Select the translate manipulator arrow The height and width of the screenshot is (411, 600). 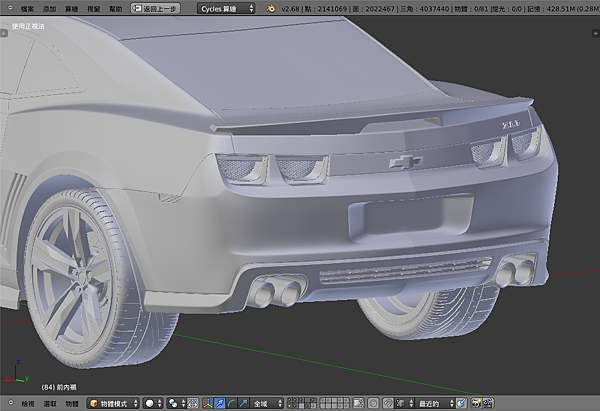[x=220, y=403]
